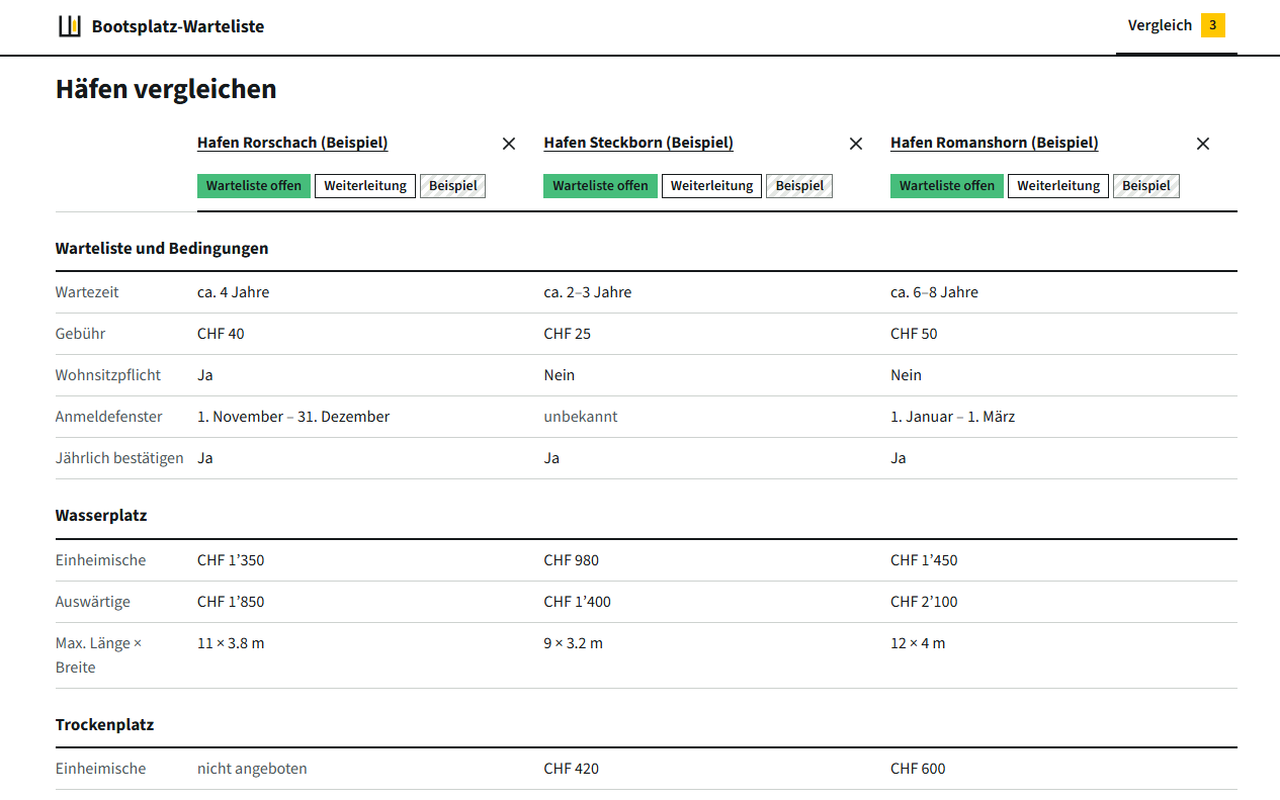The image size is (1280, 800).
Task: Click Romanshorn's Beispiel tag
Action: pos(1146,186)
